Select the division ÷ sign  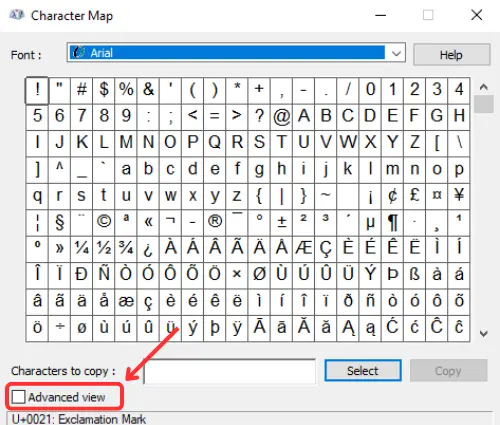[59, 328]
